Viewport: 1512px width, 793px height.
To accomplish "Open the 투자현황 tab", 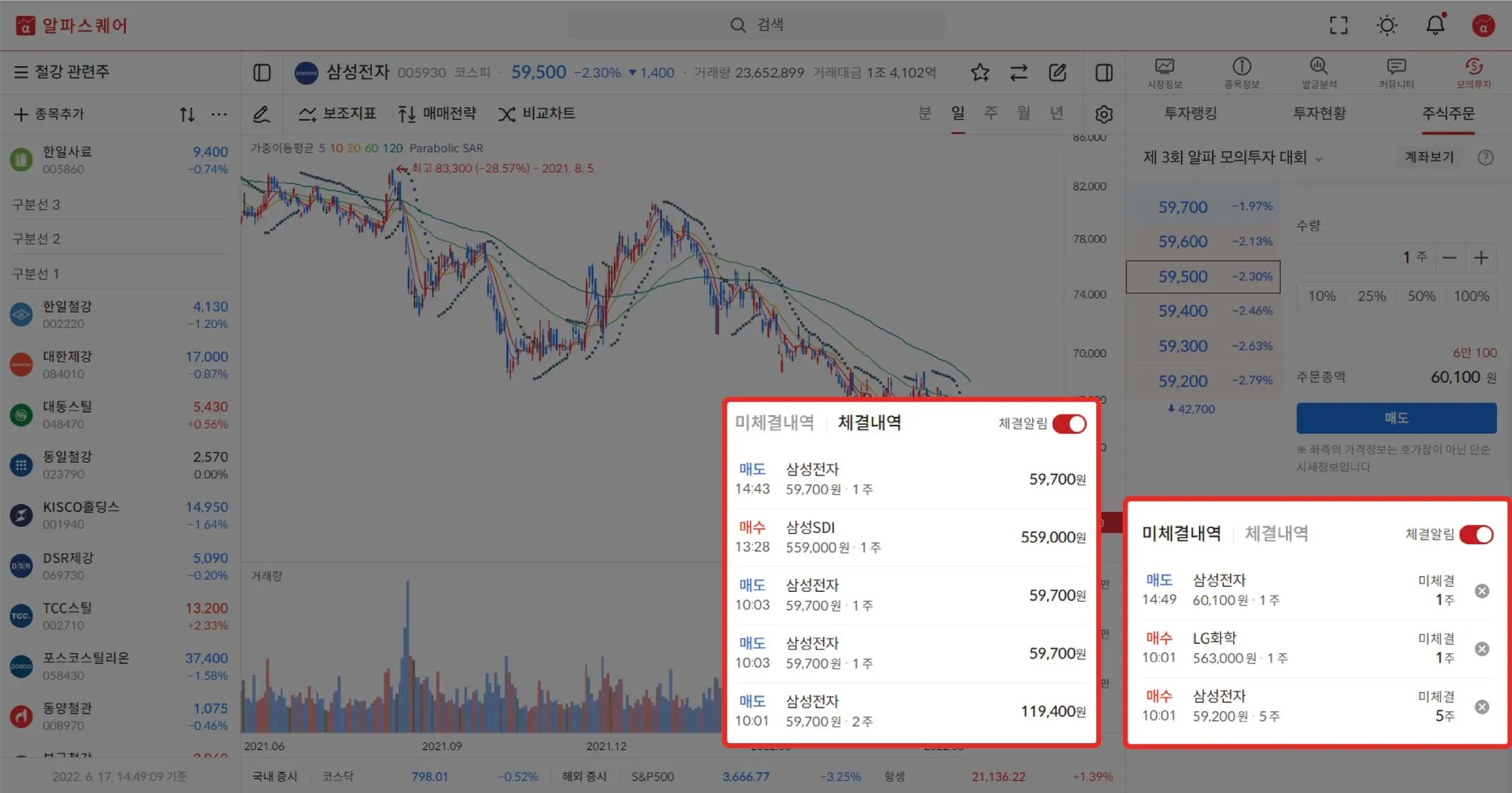I will [1319, 113].
